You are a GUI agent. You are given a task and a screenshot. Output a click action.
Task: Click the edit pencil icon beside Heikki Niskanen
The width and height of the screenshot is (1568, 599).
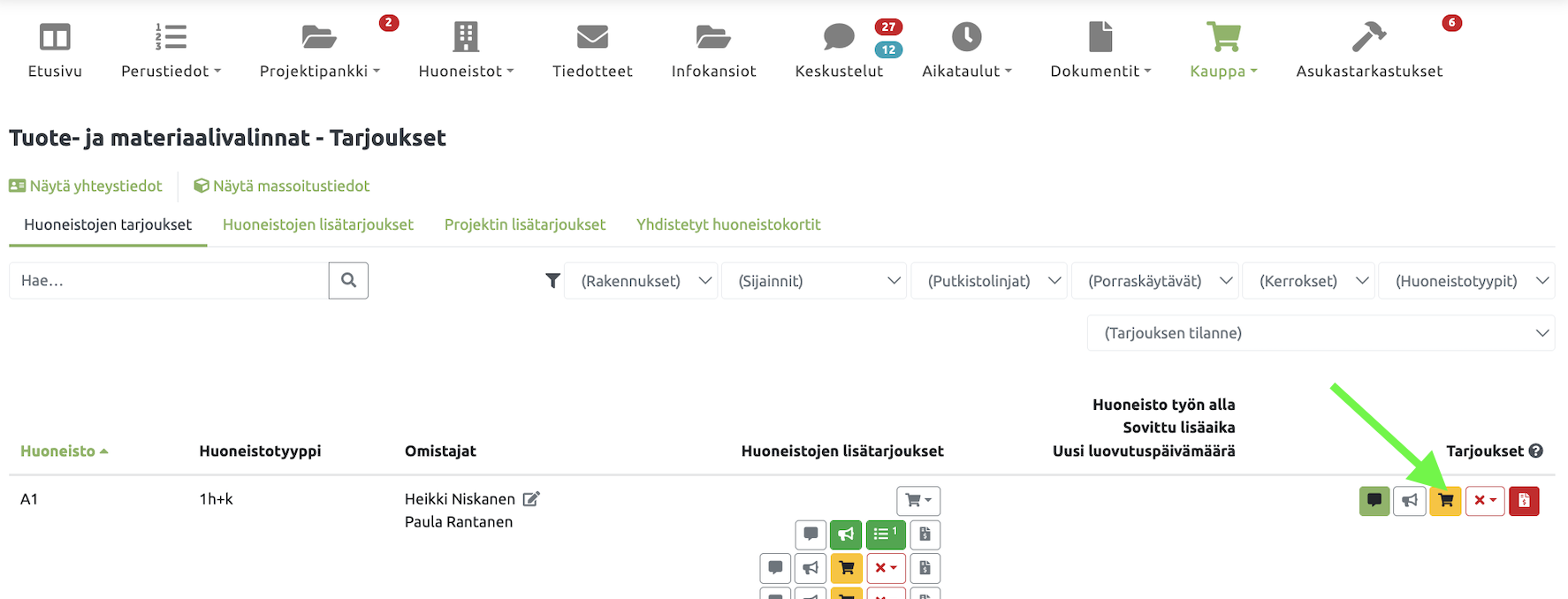click(x=531, y=499)
